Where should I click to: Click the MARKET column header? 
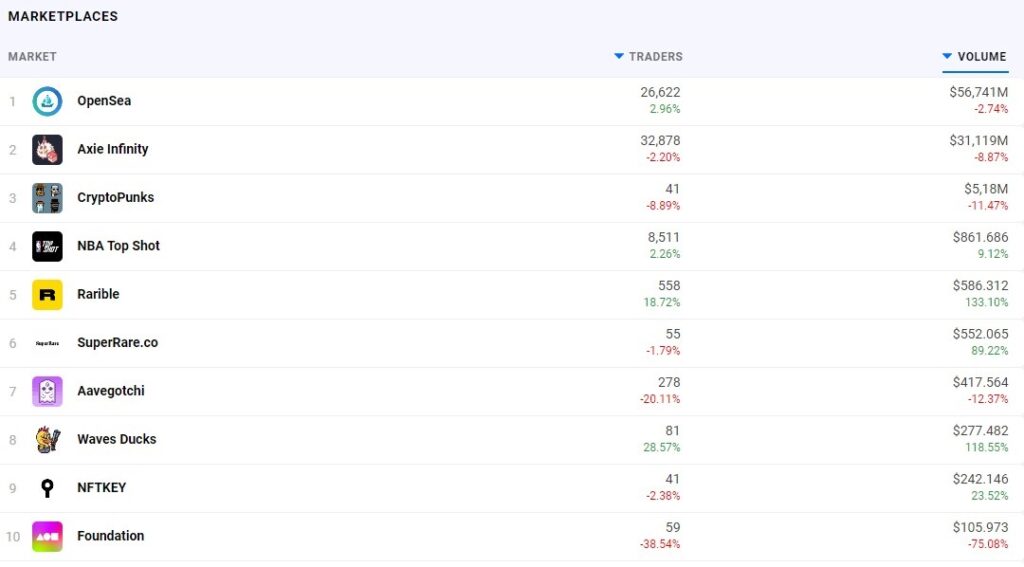pos(32,57)
